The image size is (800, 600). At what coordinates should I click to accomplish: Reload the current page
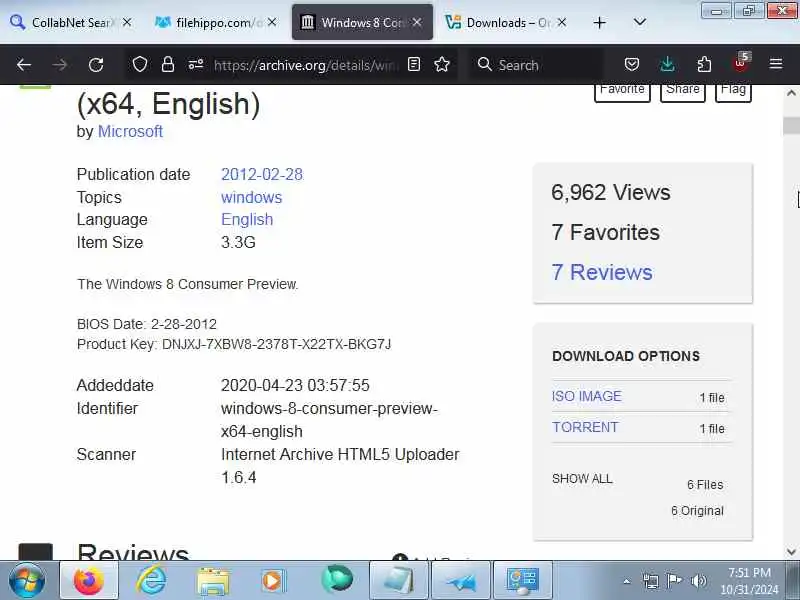96,65
